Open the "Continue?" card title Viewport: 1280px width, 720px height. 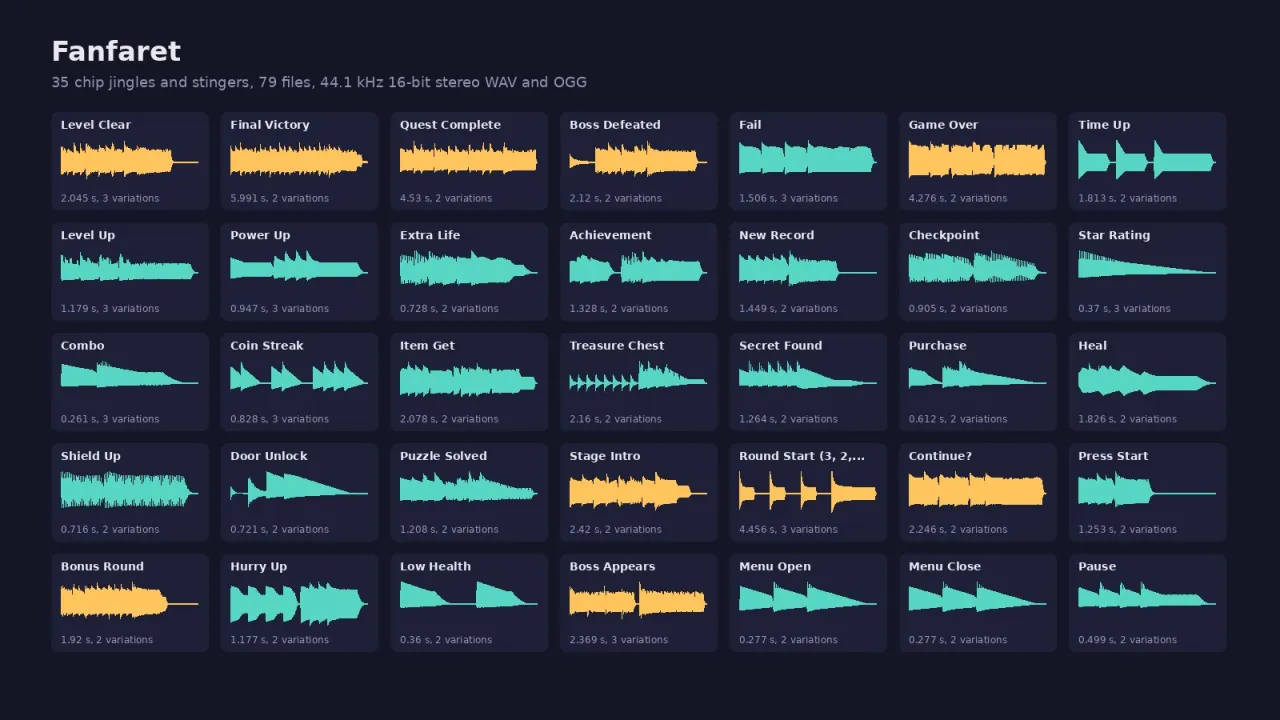[941, 456]
